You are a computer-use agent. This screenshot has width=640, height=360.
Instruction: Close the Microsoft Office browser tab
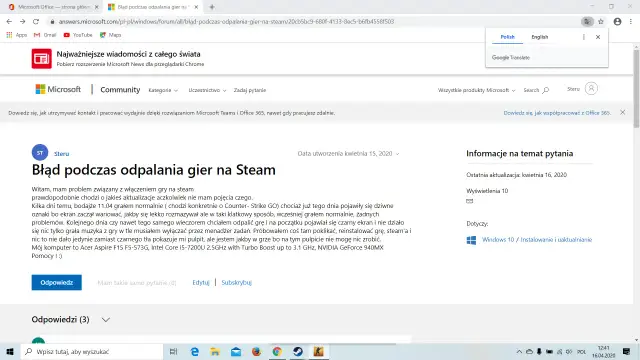(x=97, y=7)
